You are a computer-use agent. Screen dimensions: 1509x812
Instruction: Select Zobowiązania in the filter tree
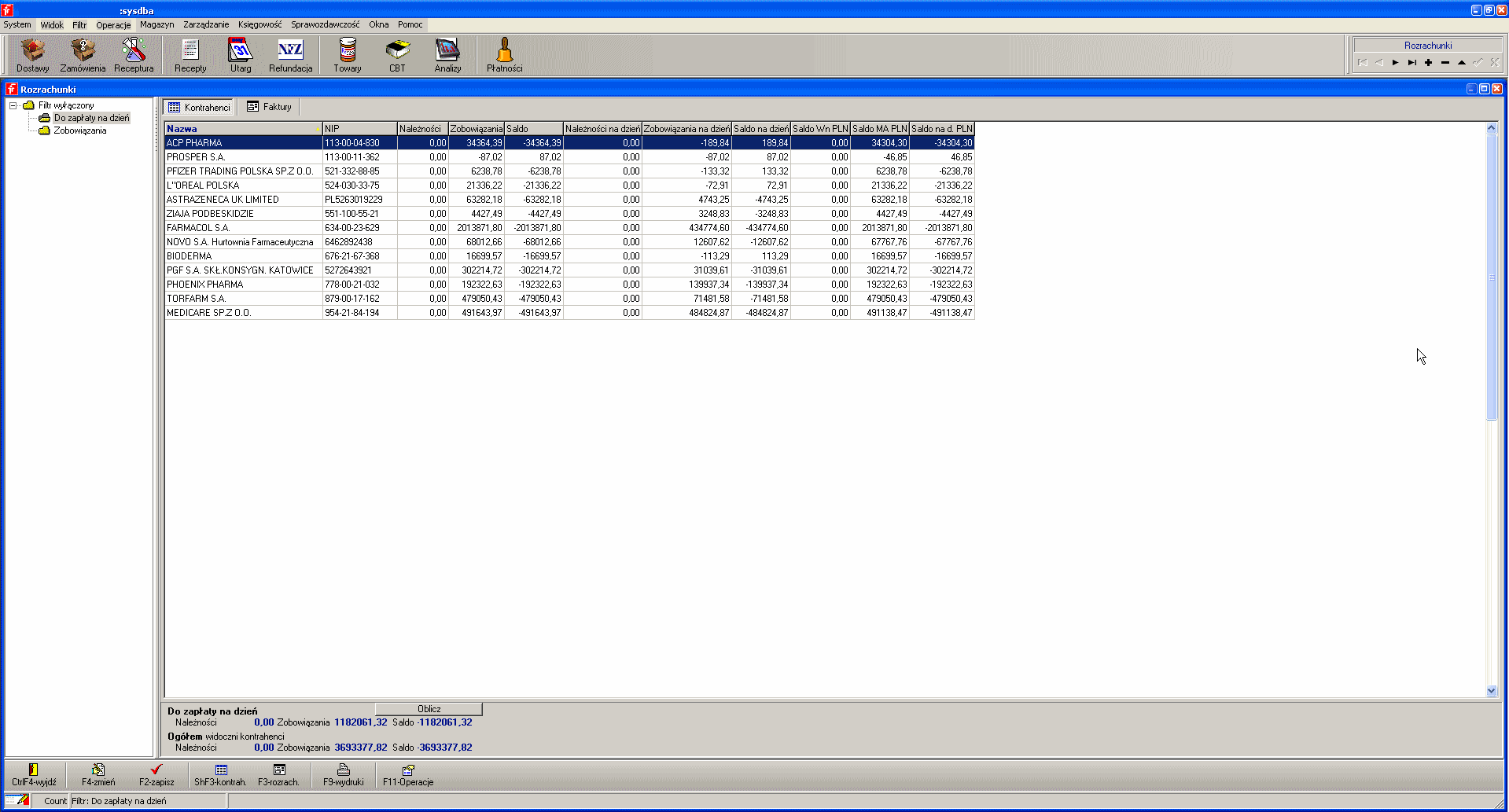click(79, 130)
